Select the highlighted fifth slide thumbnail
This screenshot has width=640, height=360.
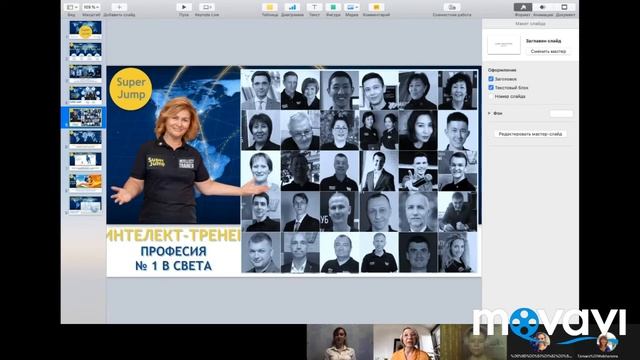pyautogui.click(x=85, y=118)
